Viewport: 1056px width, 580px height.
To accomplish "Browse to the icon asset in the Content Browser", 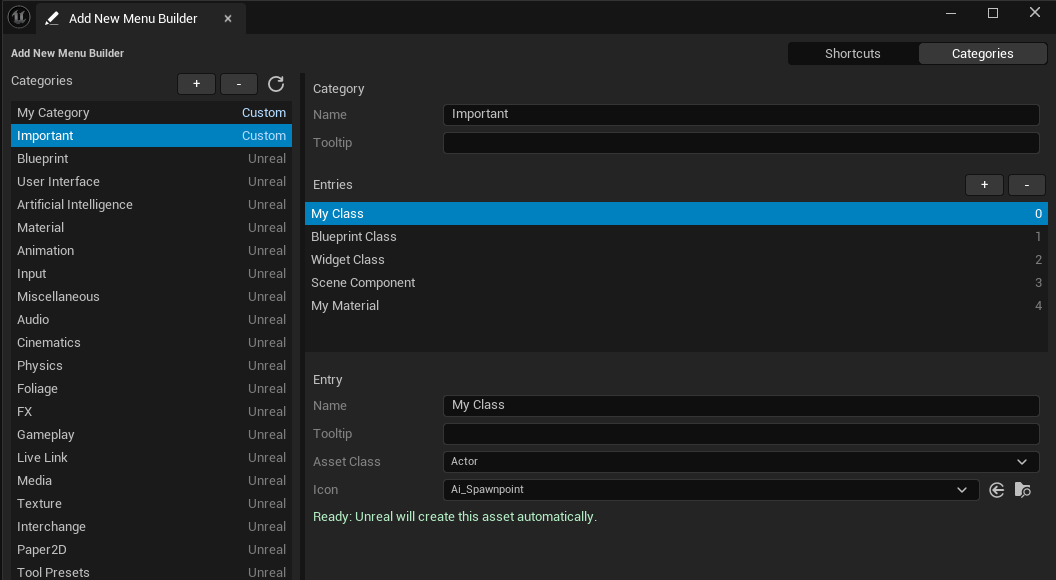I will pos(1022,490).
